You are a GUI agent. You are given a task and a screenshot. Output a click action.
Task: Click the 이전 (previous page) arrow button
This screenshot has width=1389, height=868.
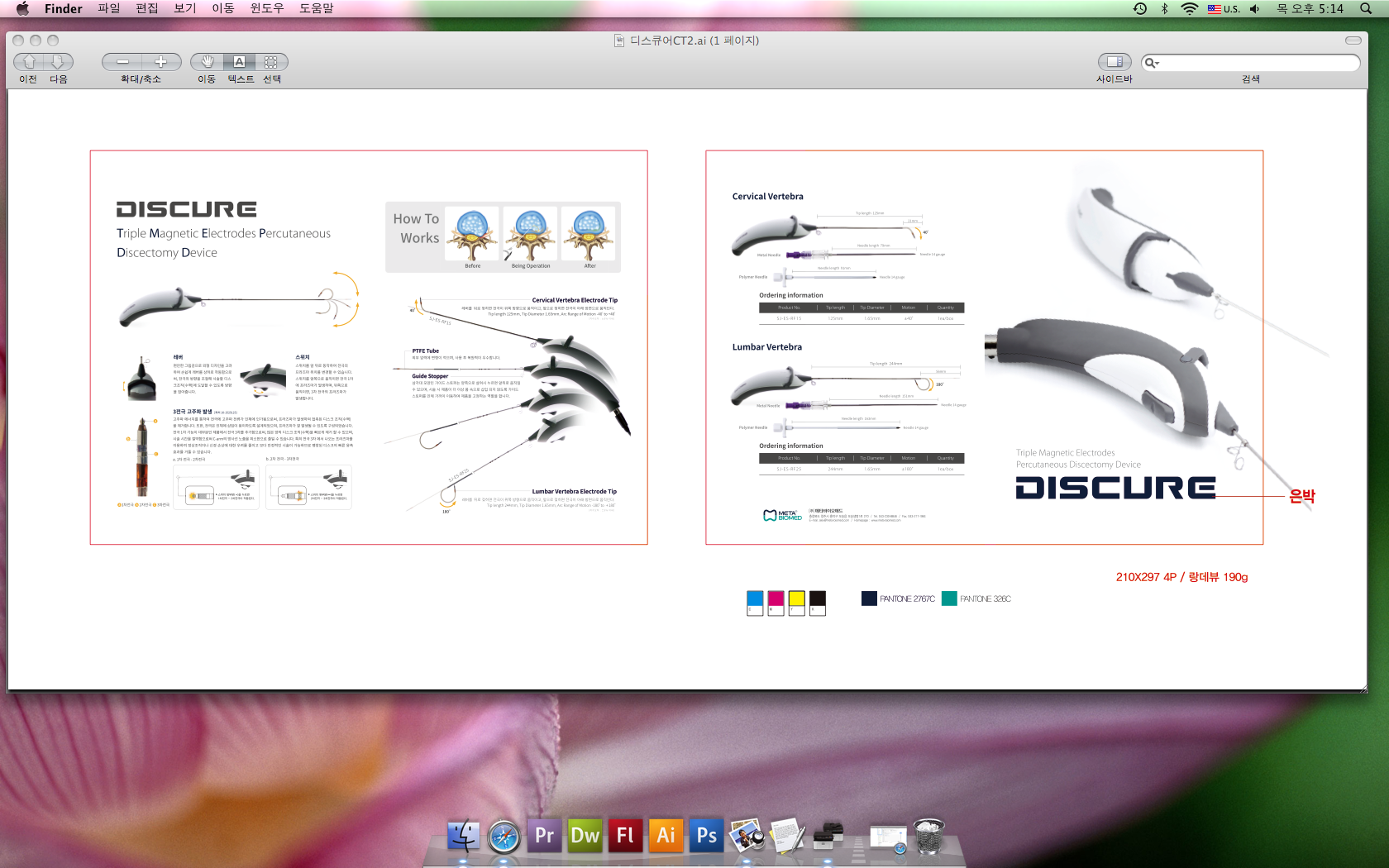tap(29, 62)
